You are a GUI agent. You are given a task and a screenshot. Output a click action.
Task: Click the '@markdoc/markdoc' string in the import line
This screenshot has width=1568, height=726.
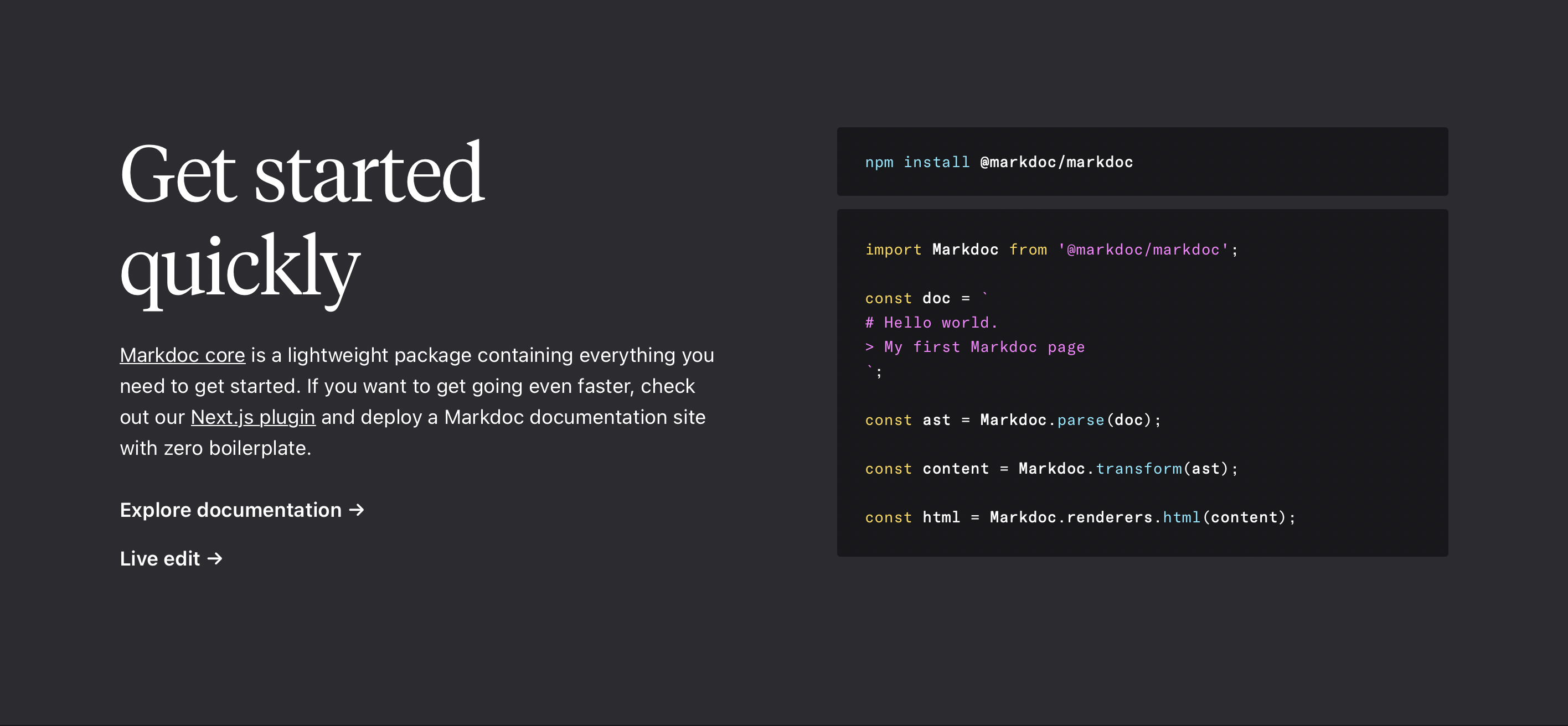[x=1143, y=250]
